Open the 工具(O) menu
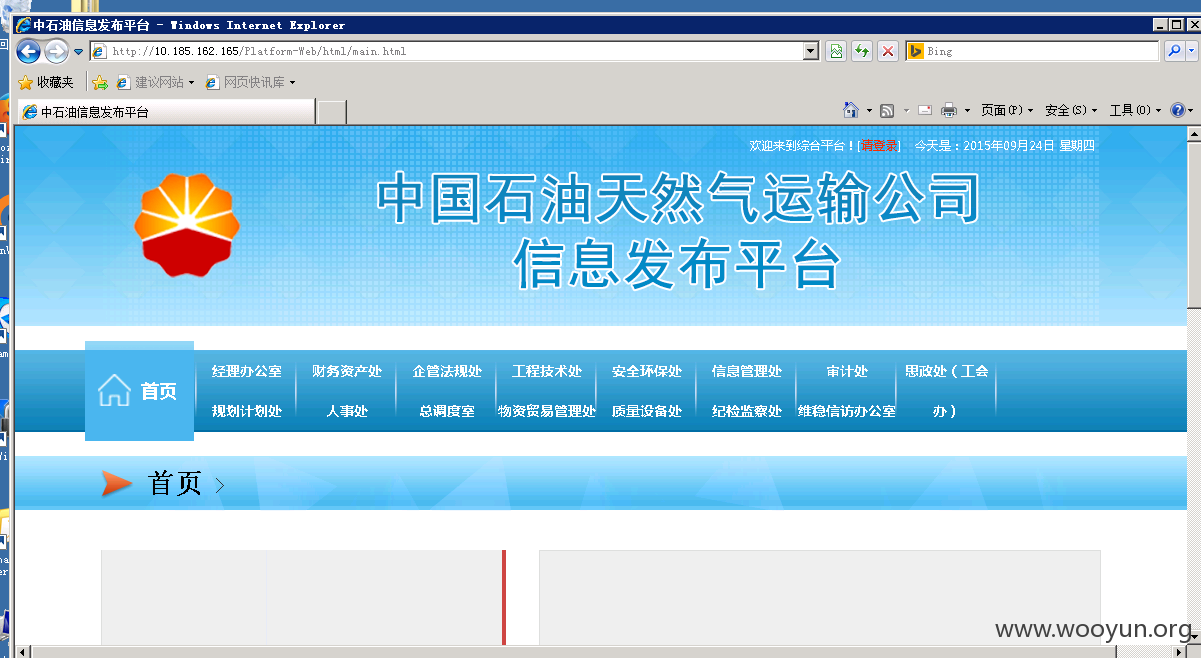 click(1135, 110)
